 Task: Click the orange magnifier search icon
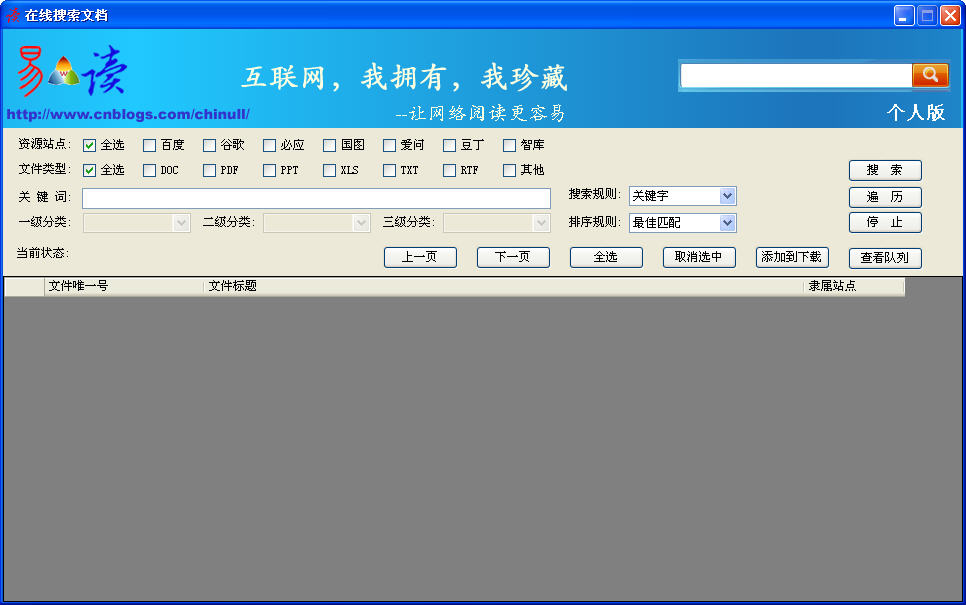(x=929, y=75)
